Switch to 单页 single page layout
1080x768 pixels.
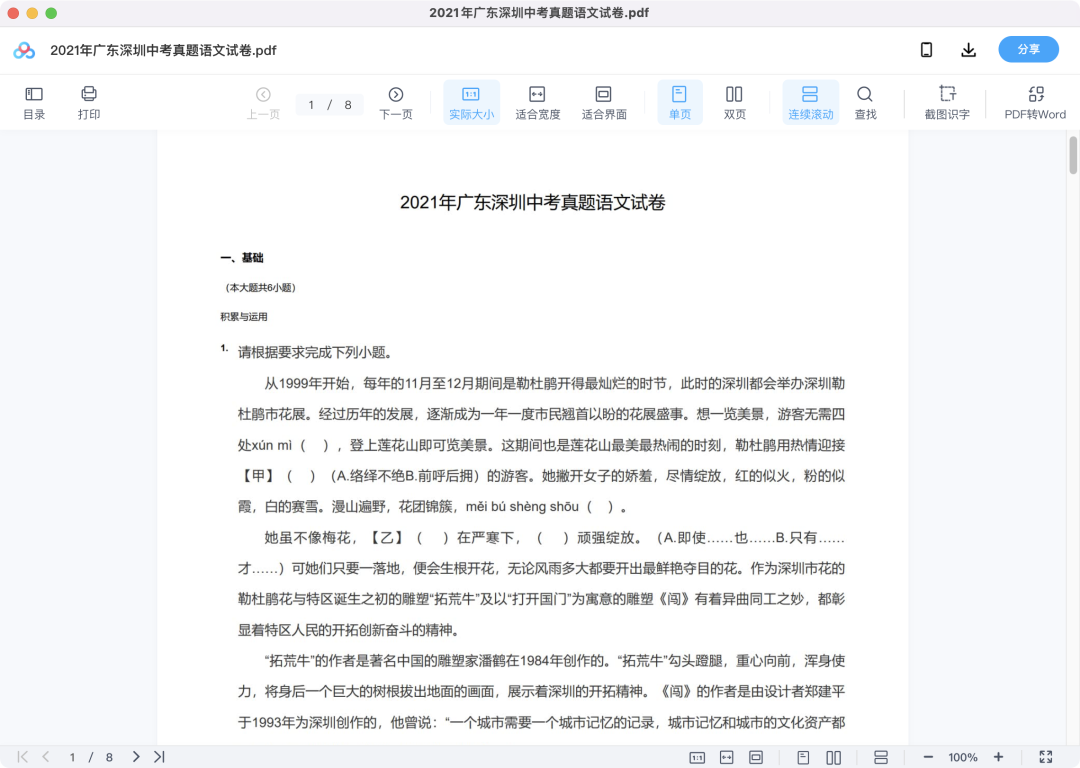point(680,103)
